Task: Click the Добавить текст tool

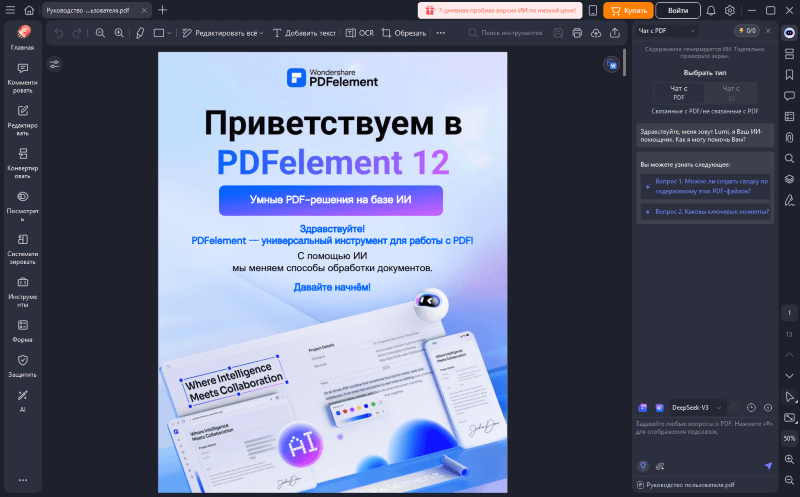Action: [304, 33]
